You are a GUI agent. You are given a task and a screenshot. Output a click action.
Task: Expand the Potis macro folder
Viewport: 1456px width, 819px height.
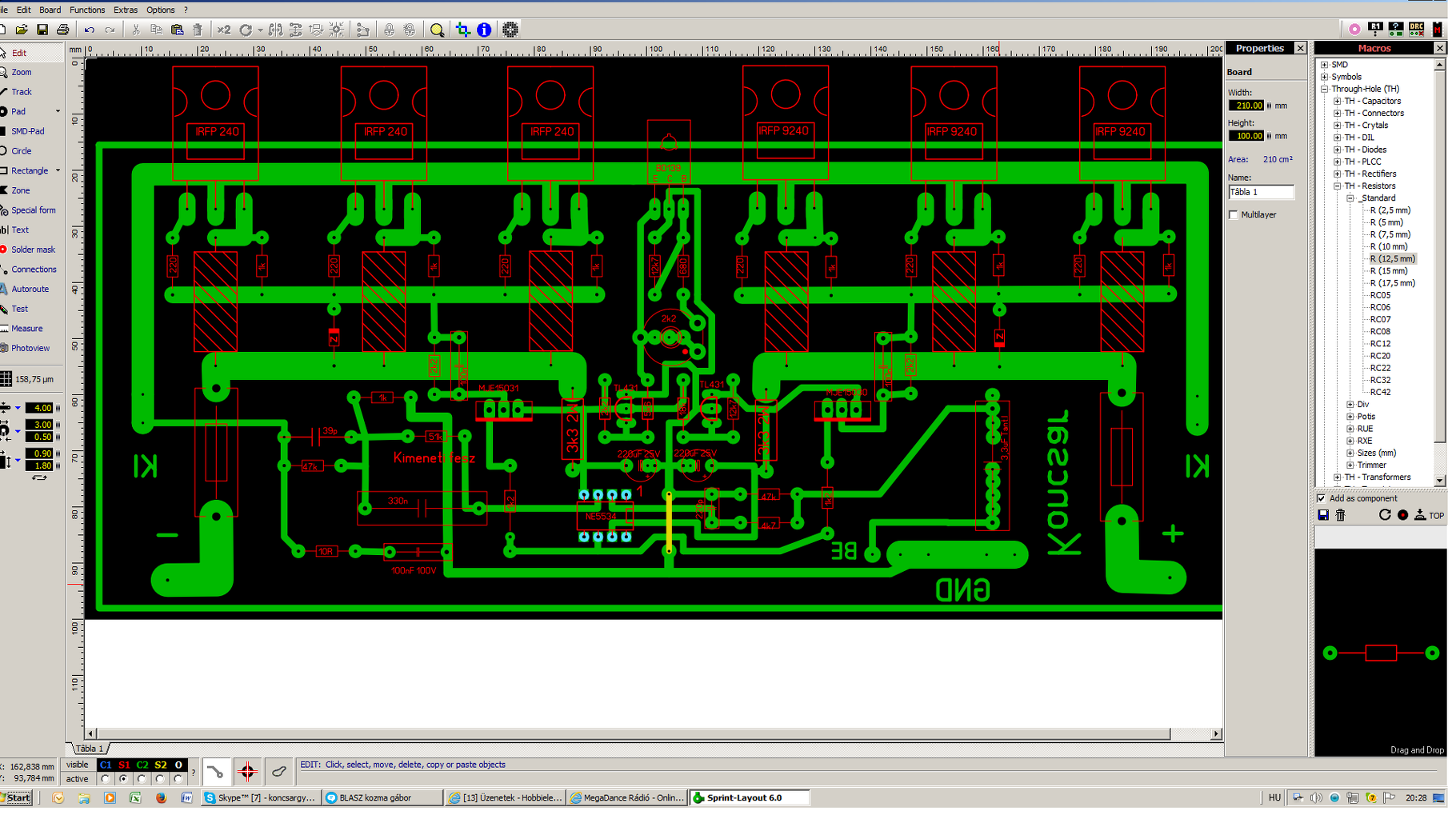(1350, 417)
